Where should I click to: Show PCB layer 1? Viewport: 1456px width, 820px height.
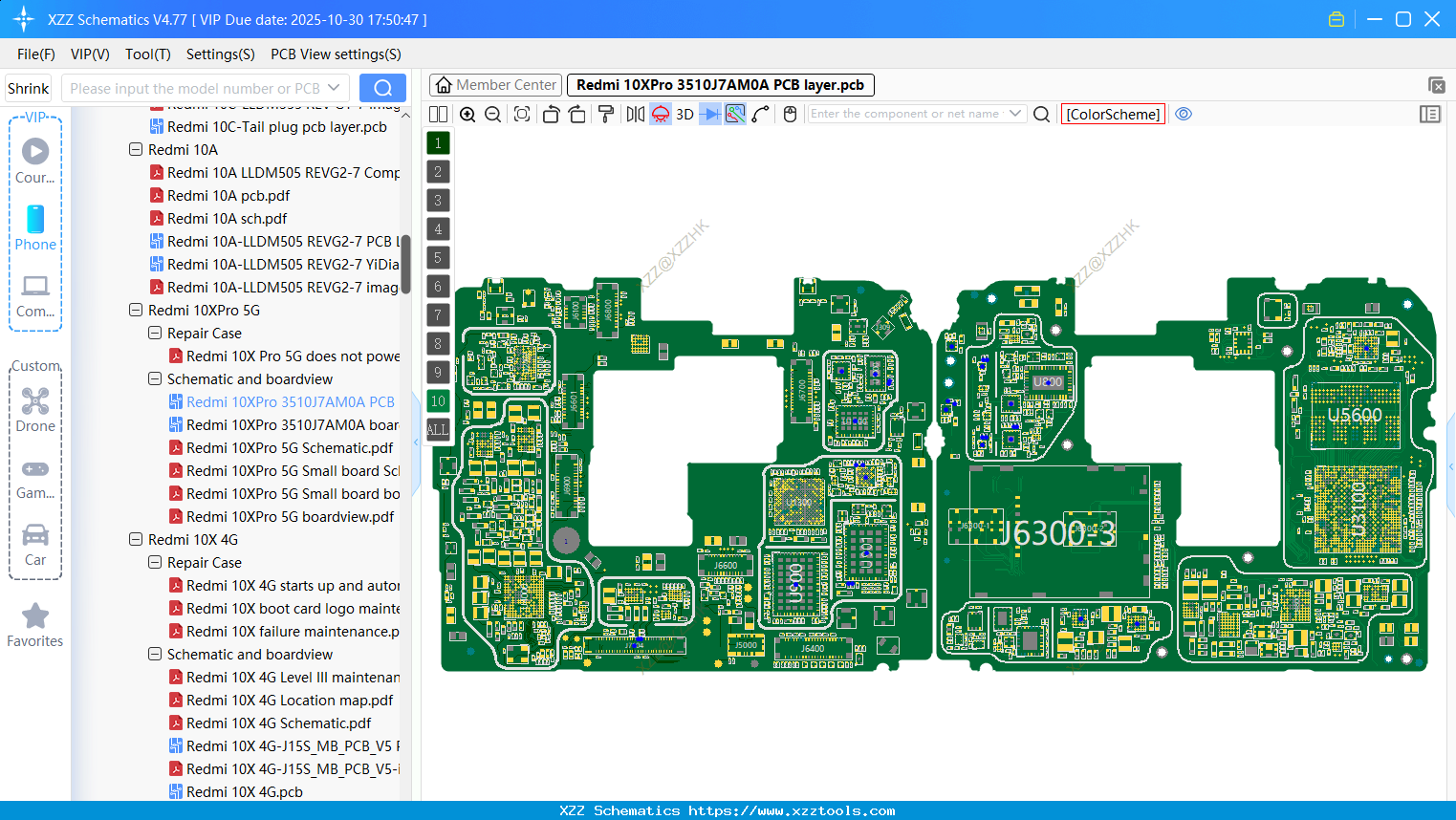(x=438, y=142)
